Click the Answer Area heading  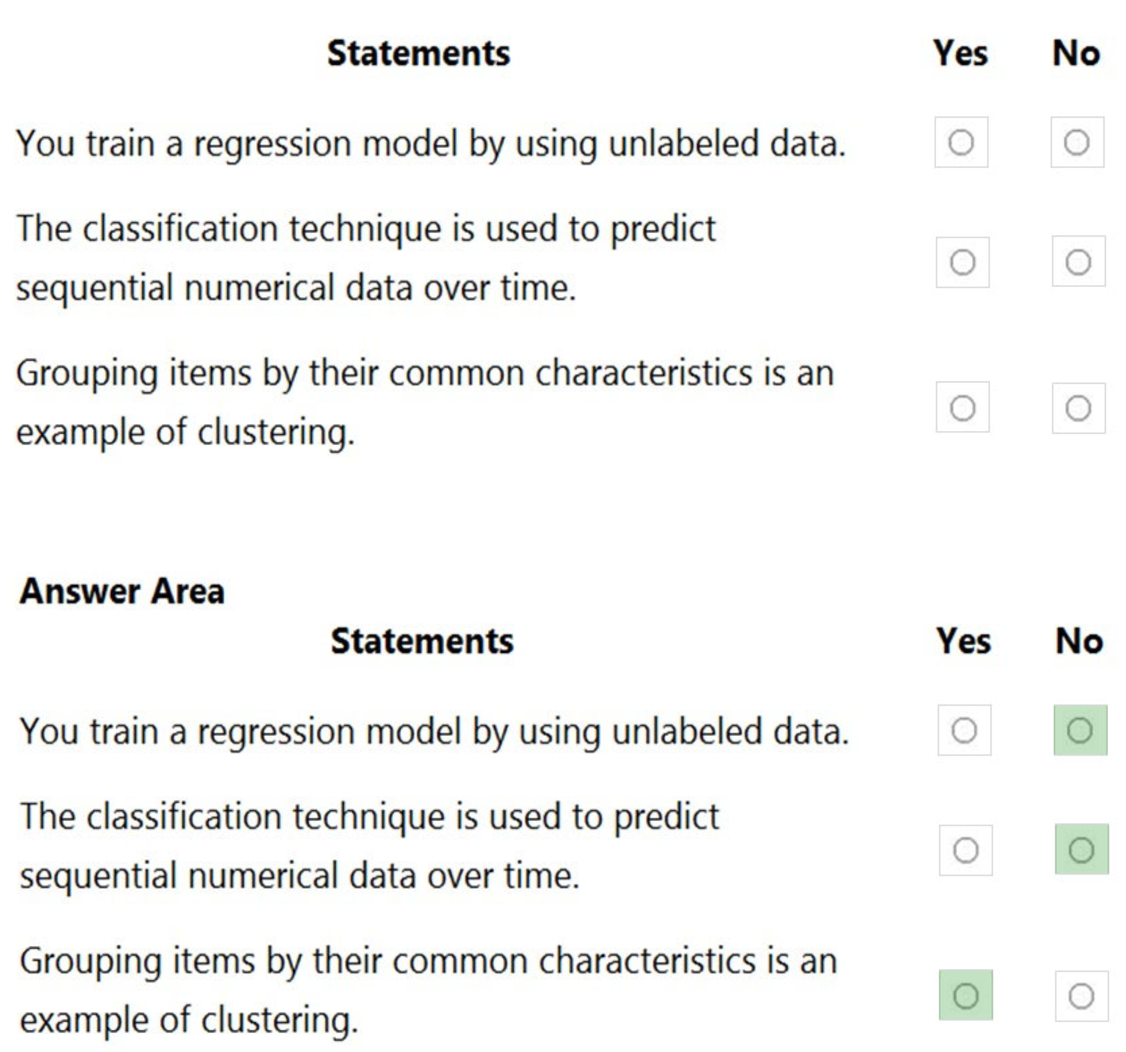pyautogui.click(x=122, y=591)
